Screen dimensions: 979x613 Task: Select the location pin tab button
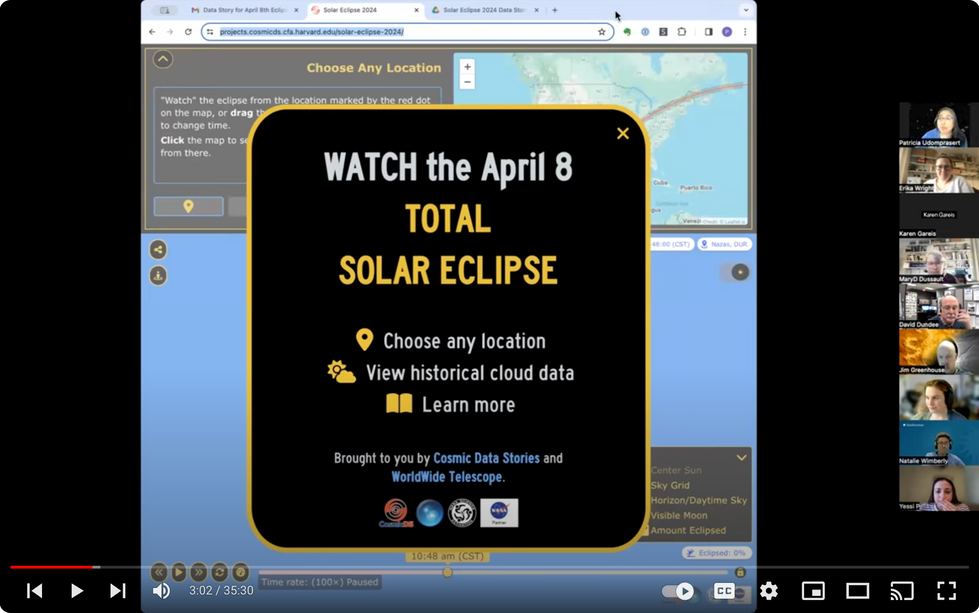tap(189, 207)
